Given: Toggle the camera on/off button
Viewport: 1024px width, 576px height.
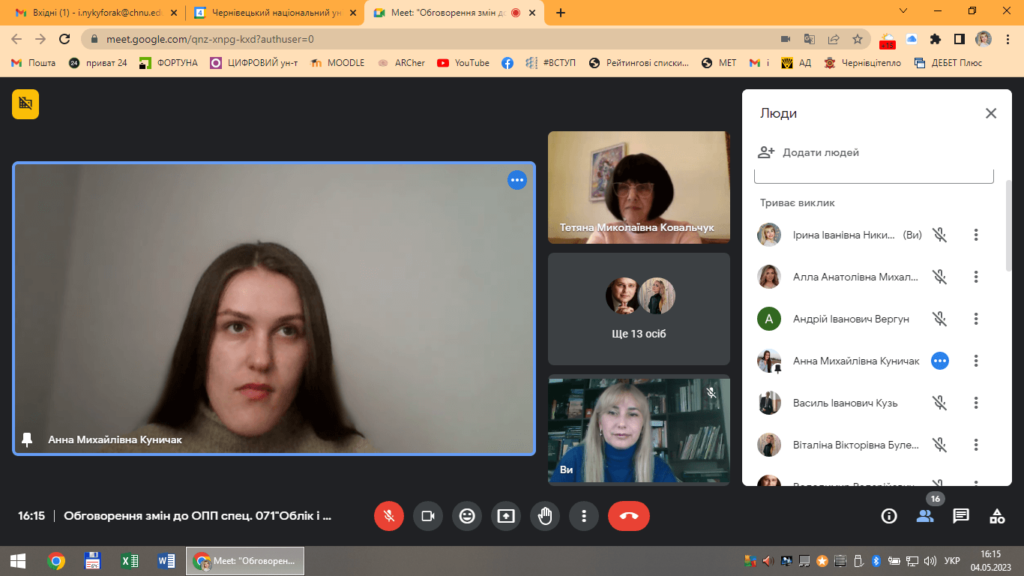Looking at the screenshot, I should point(428,516).
